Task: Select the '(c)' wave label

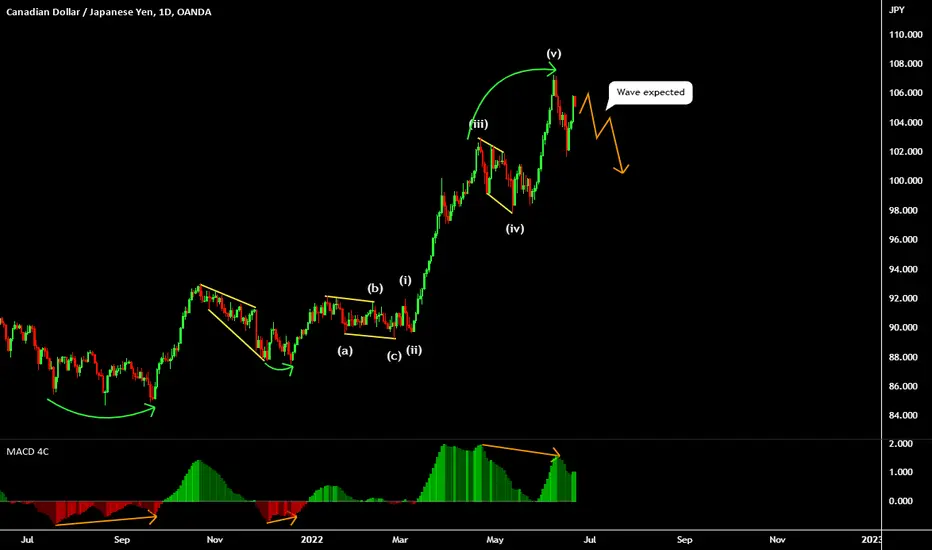Action: (394, 356)
